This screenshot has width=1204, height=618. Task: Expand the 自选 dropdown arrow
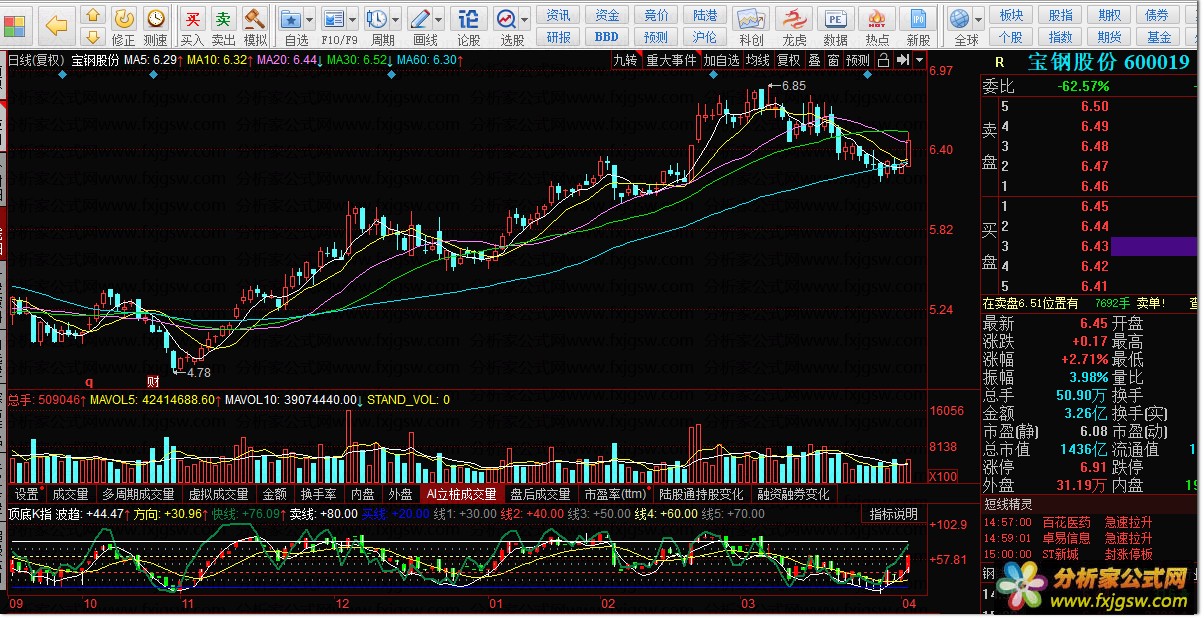click(310, 18)
